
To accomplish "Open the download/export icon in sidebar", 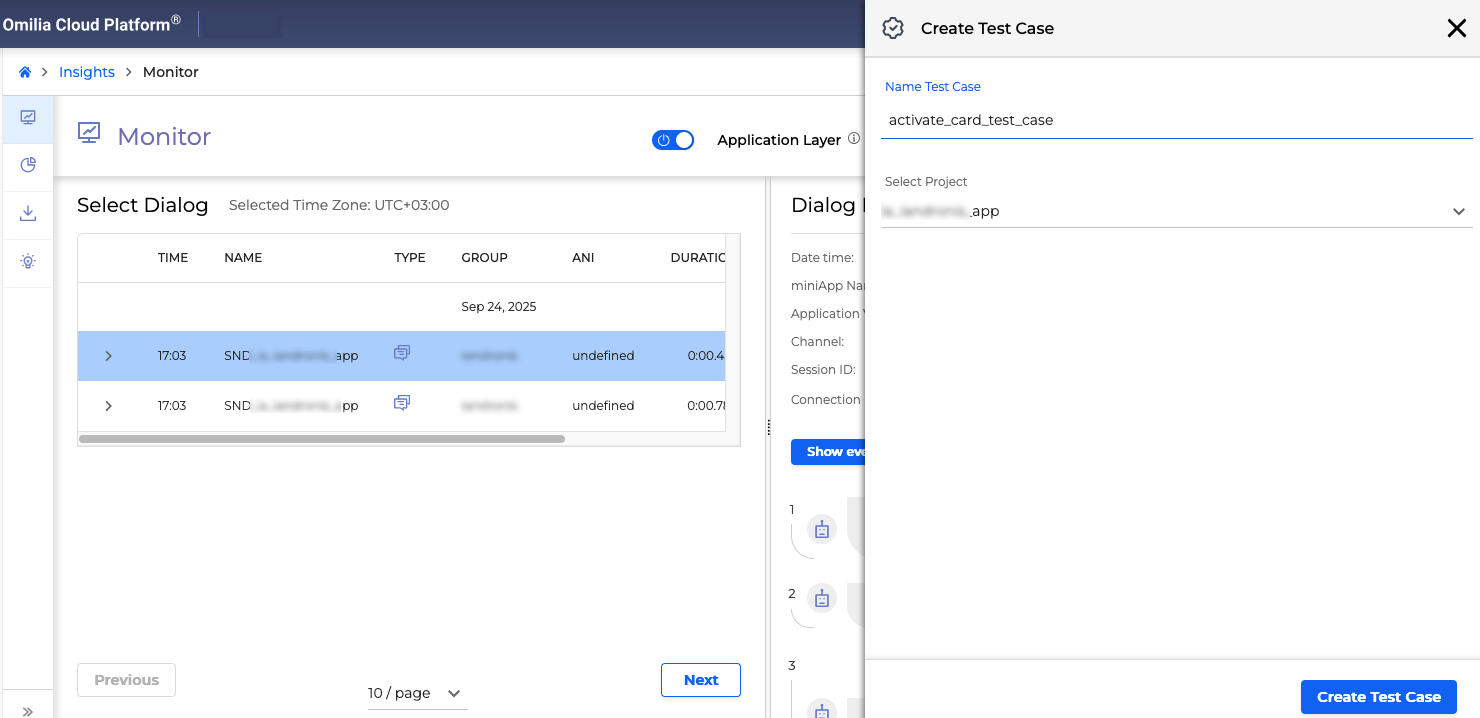I will coord(27,213).
